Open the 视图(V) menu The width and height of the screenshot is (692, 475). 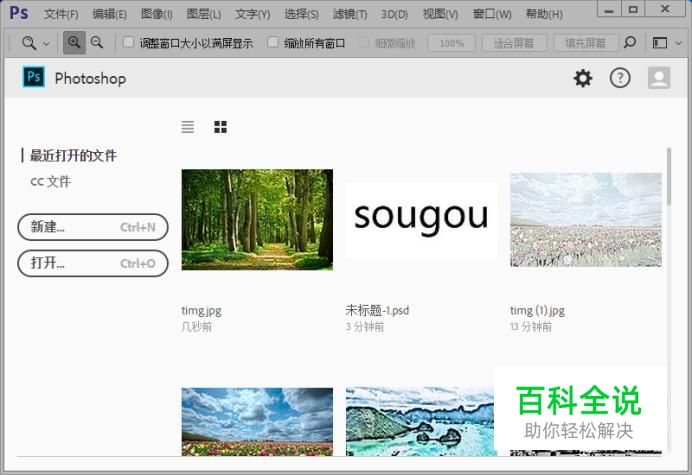440,14
